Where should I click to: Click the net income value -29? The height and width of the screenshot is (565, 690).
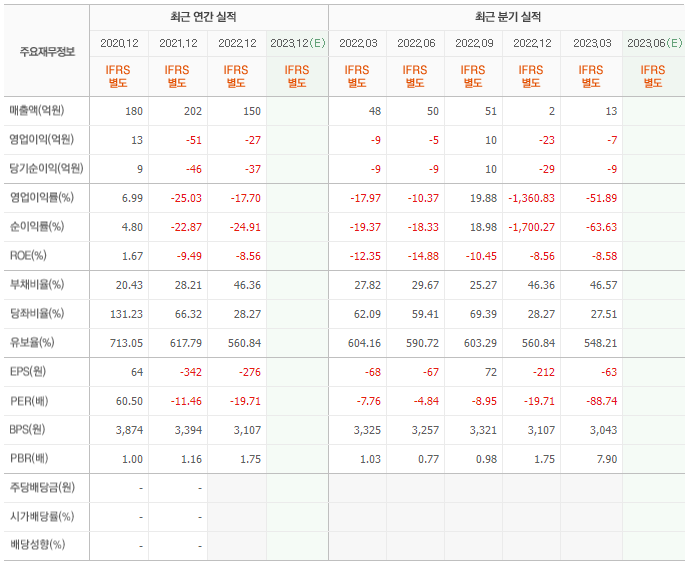coord(547,169)
